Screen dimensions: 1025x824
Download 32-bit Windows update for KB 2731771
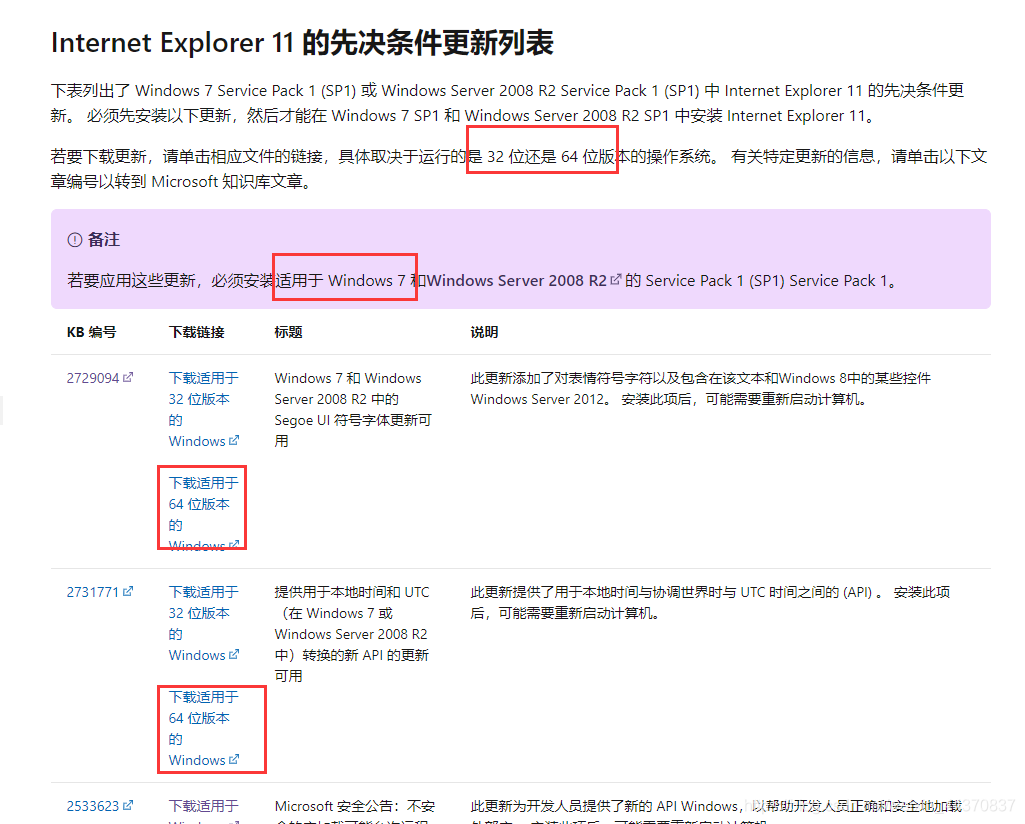point(203,623)
